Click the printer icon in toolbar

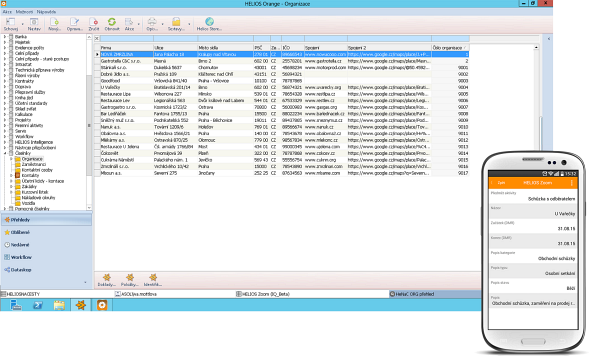tap(152, 22)
